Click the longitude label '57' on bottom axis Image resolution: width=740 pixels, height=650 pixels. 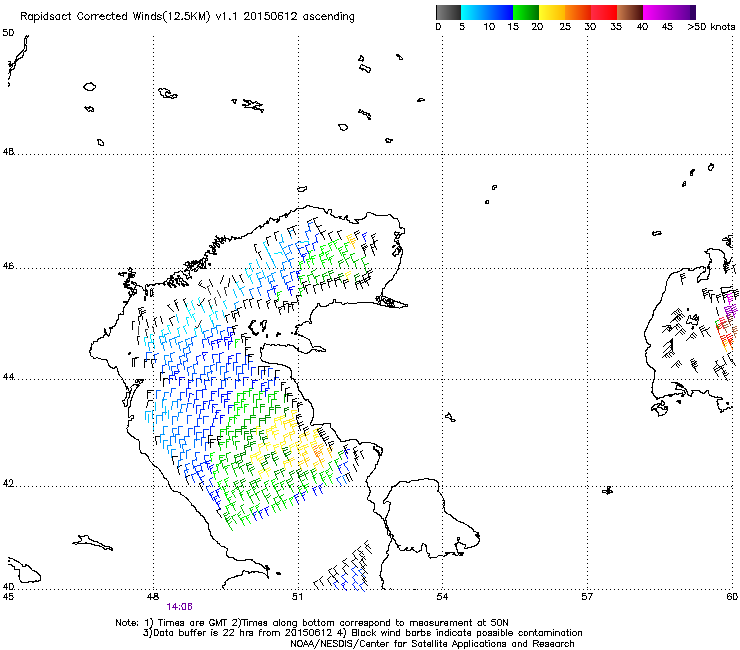click(x=587, y=597)
